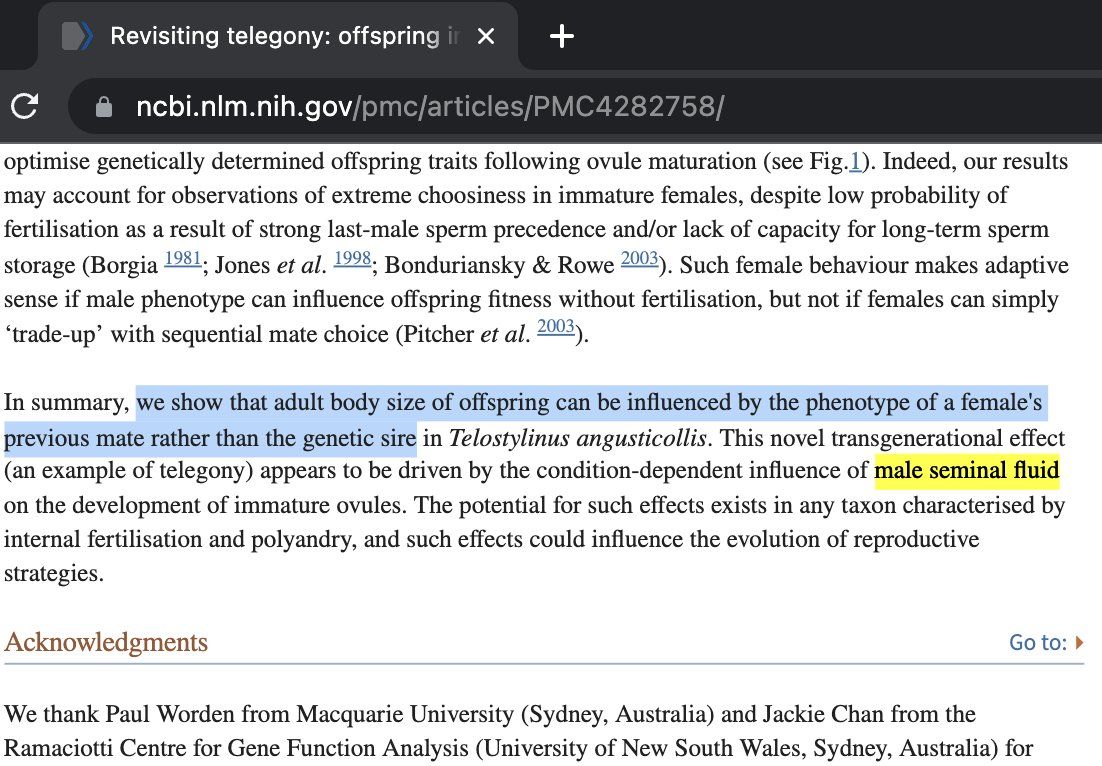This screenshot has width=1102, height=766.
Task: Focus the ncbi.nlm.nih.gov address bar
Action: [428, 107]
